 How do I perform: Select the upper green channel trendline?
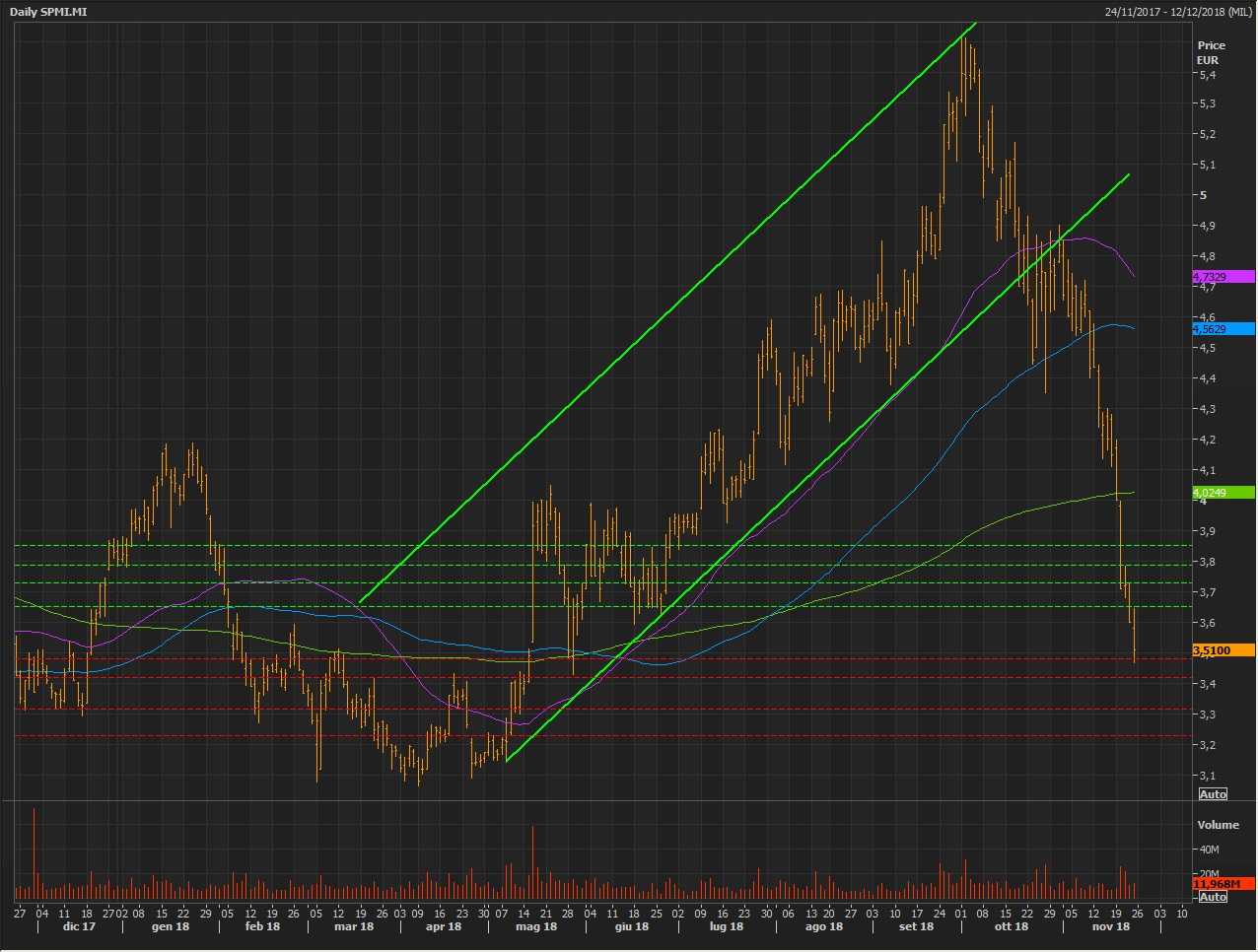click(667, 312)
